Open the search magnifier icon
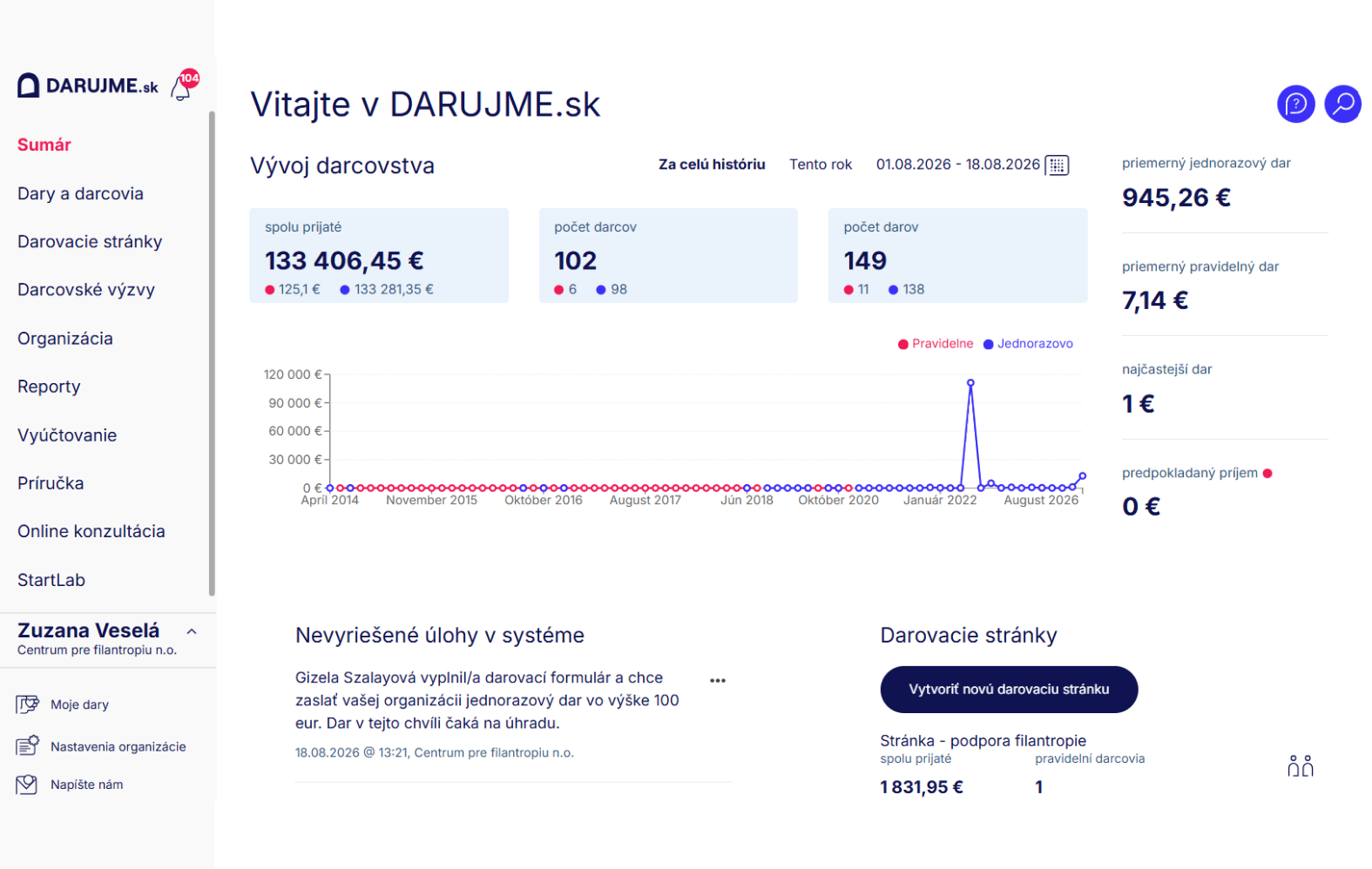Image resolution: width=1372 pixels, height=869 pixels. (x=1342, y=104)
